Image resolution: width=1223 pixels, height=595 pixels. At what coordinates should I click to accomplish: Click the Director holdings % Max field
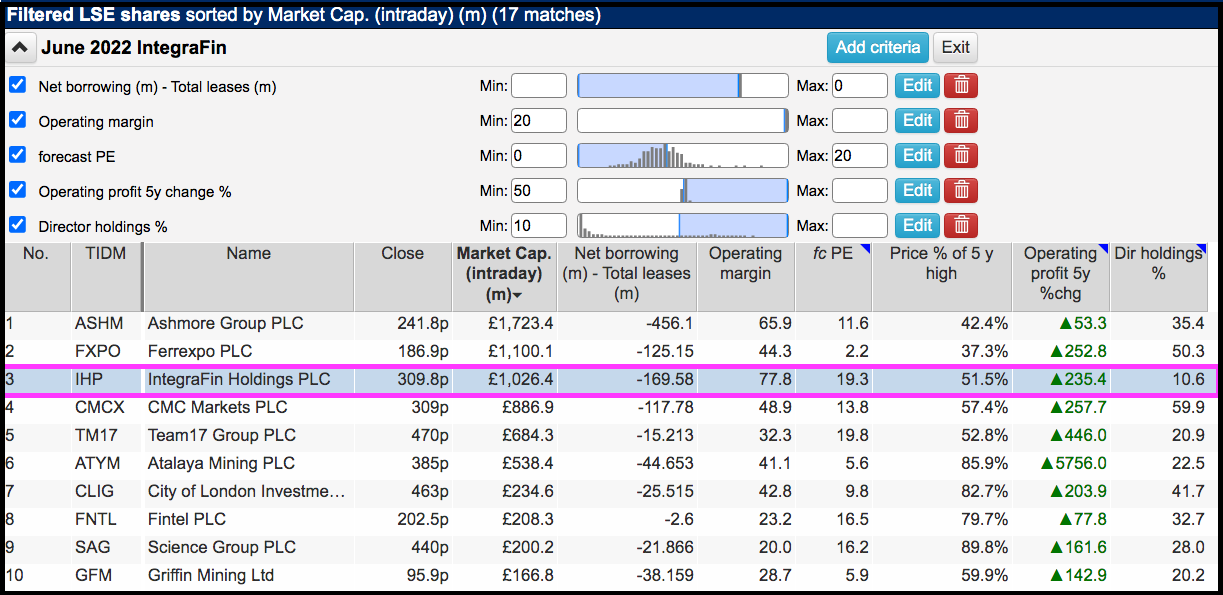[860, 226]
